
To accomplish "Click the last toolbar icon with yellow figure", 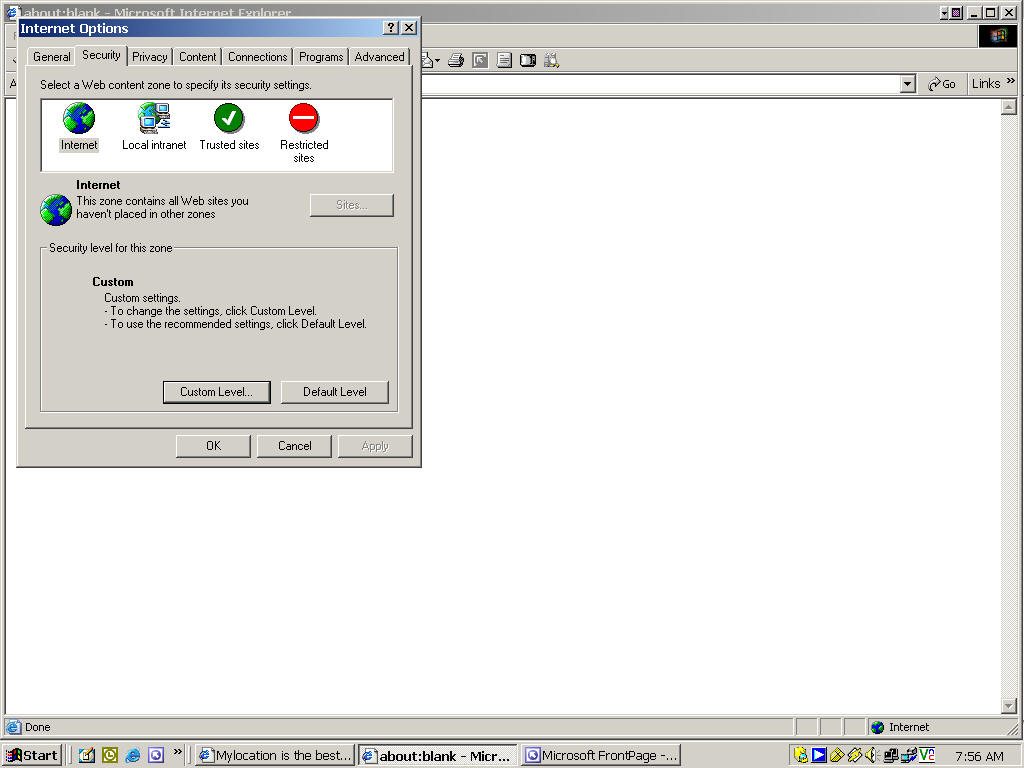I will point(551,61).
